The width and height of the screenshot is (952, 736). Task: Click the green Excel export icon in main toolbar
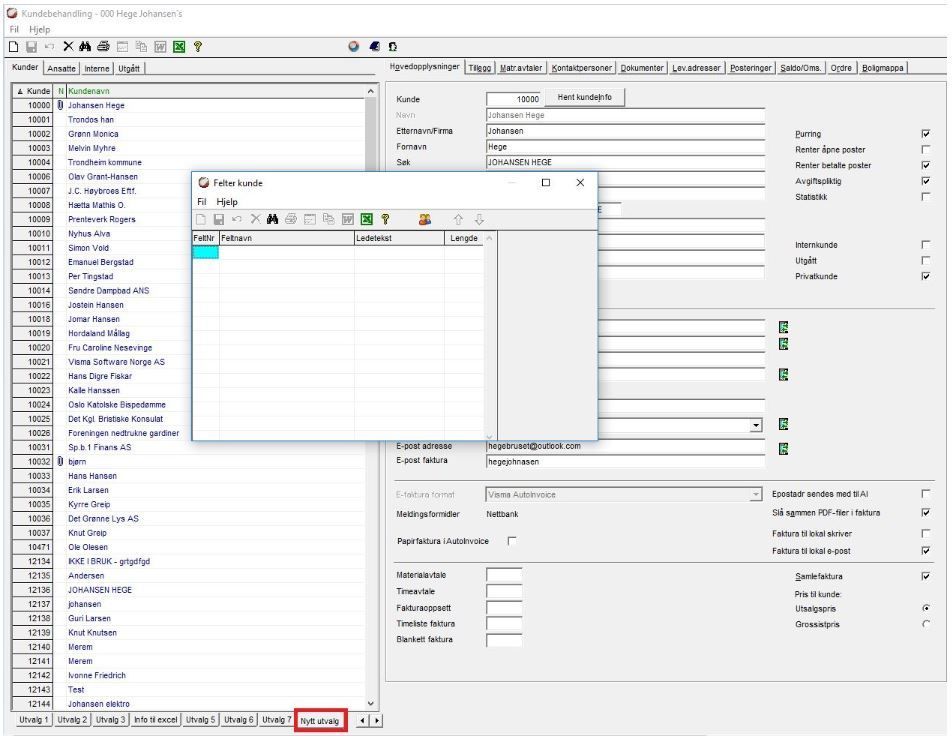click(x=179, y=47)
